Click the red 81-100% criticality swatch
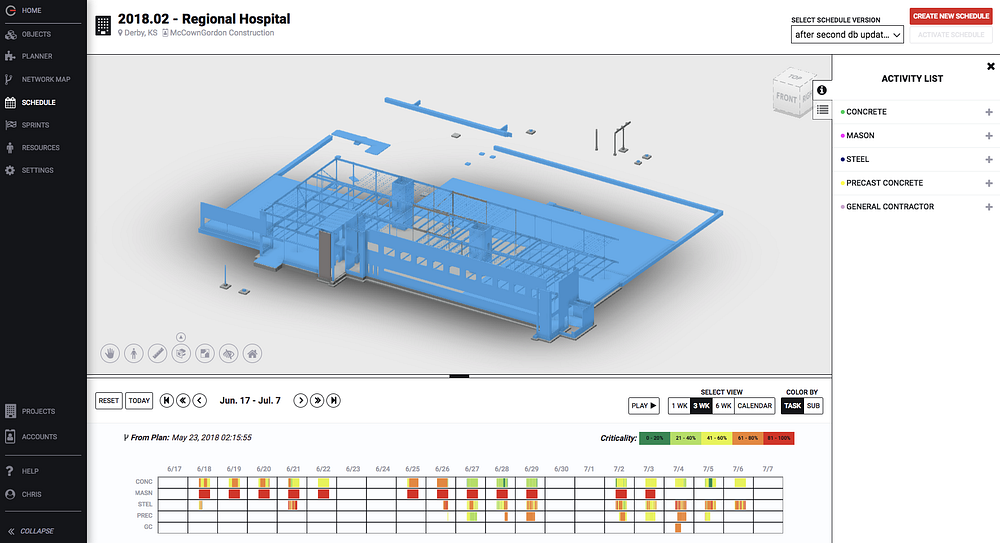This screenshot has width=1000, height=543. pyautogui.click(x=779, y=438)
